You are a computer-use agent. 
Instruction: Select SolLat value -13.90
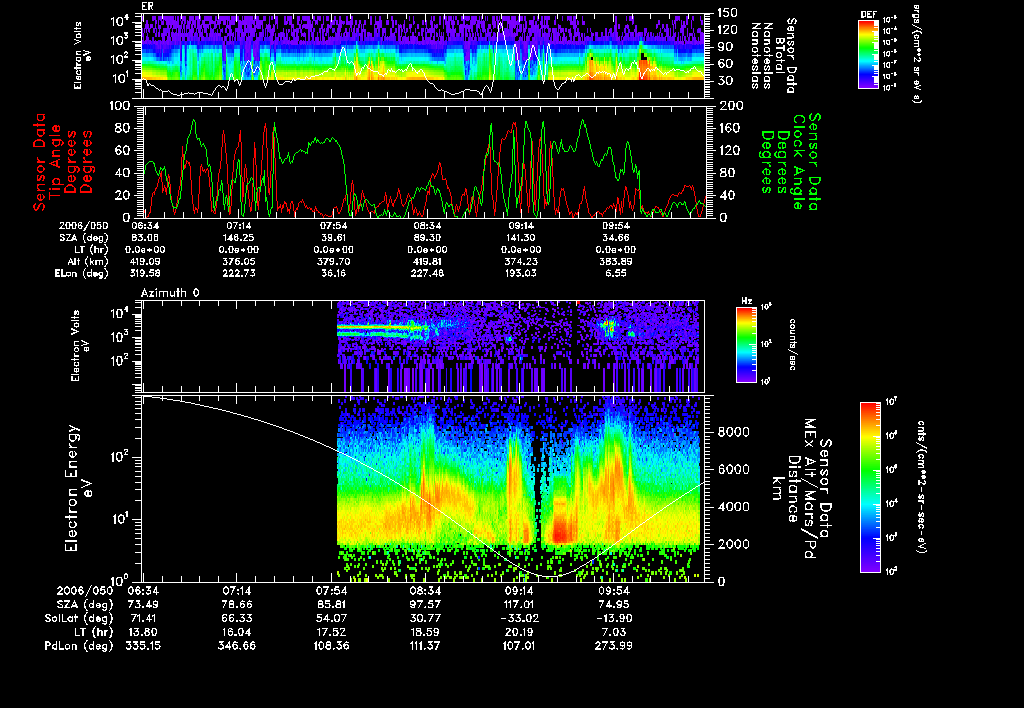[613, 618]
